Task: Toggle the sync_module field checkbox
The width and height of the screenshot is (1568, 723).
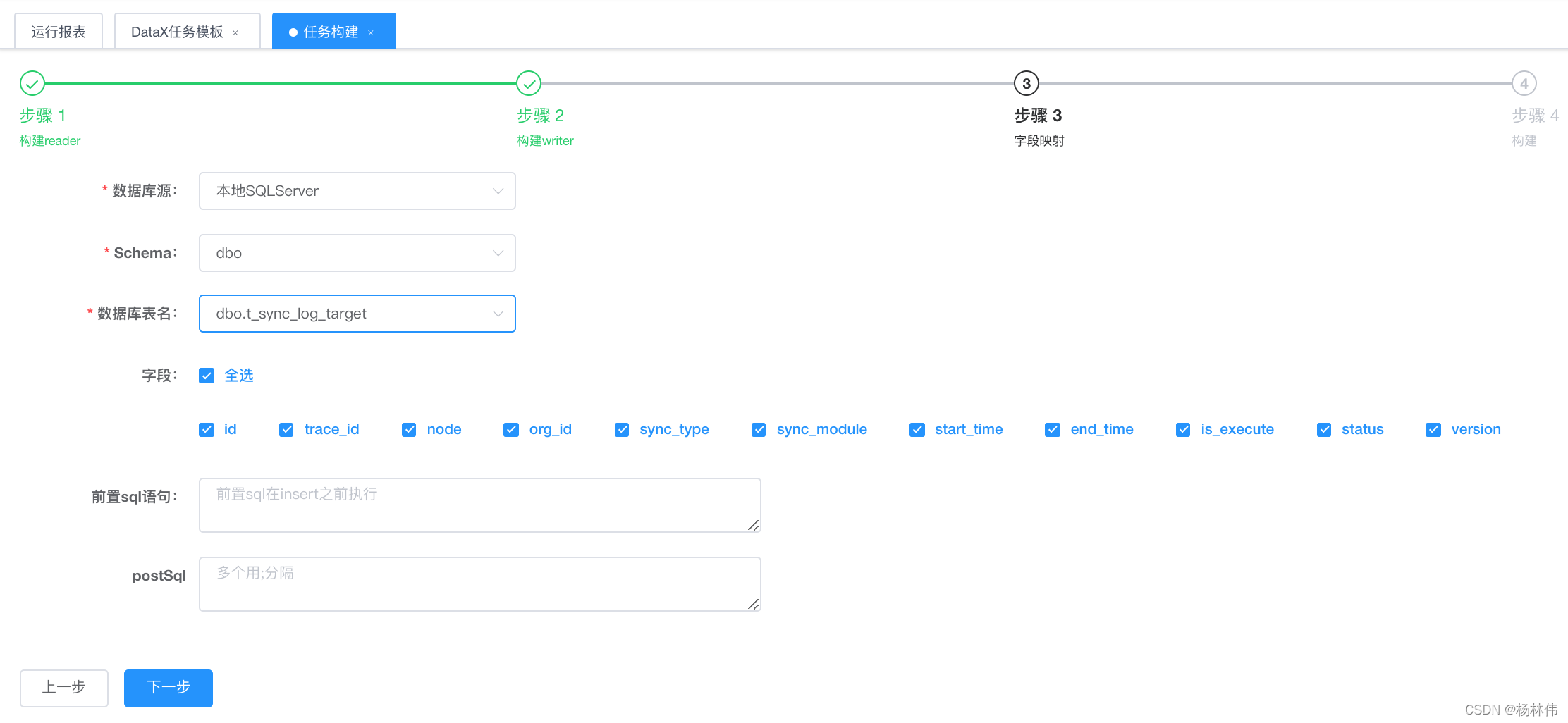Action: tap(759, 429)
